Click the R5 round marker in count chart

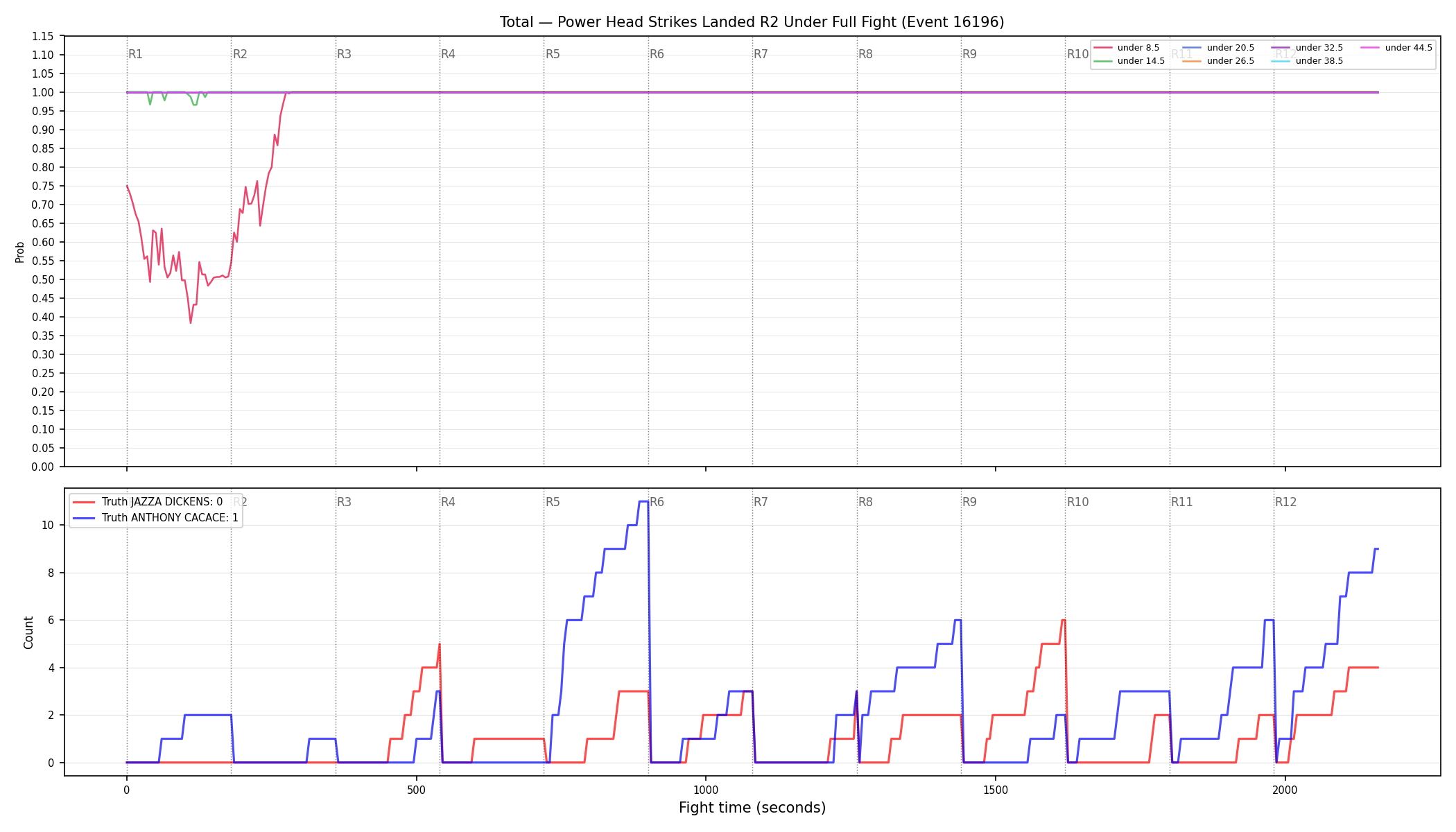coord(553,502)
